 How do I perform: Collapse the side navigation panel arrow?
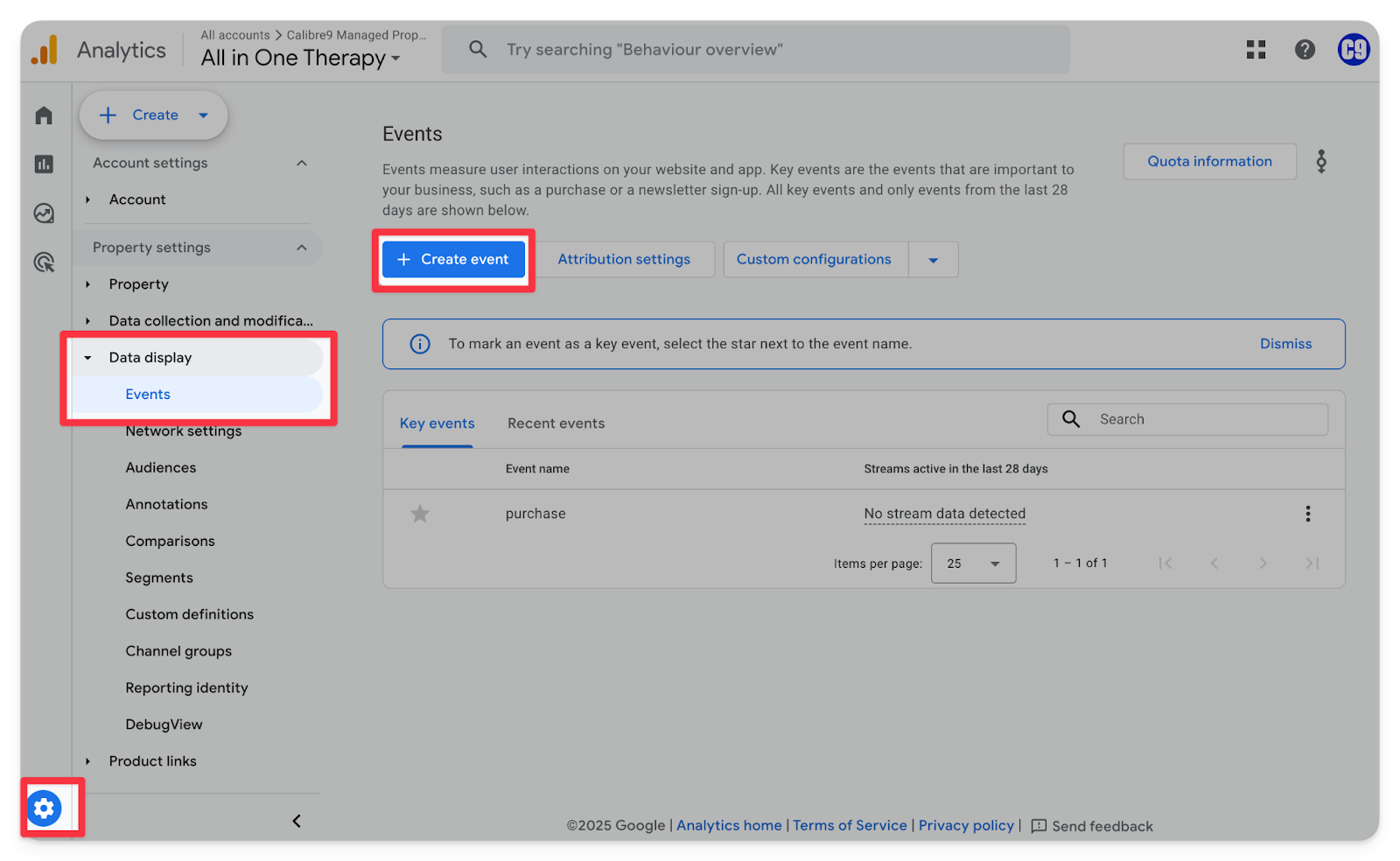[297, 821]
